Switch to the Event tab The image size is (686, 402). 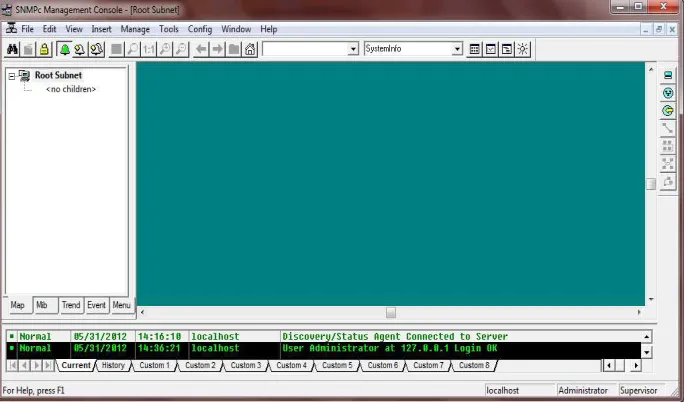96,305
